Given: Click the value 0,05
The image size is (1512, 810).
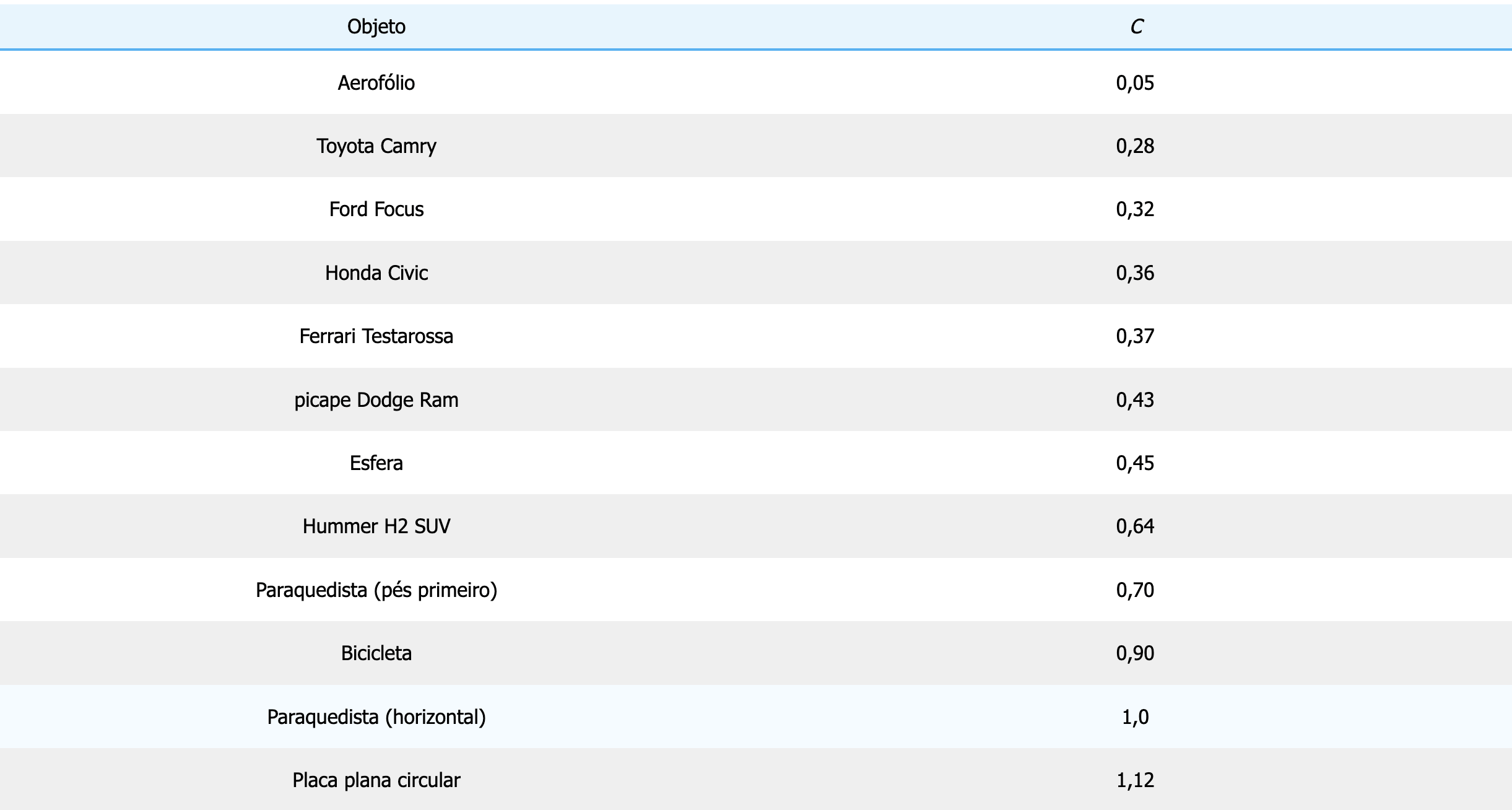Looking at the screenshot, I should pos(1135,83).
